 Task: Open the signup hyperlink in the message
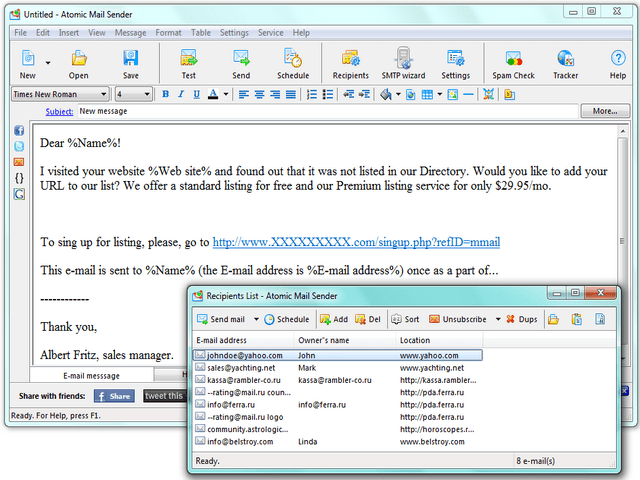356,242
